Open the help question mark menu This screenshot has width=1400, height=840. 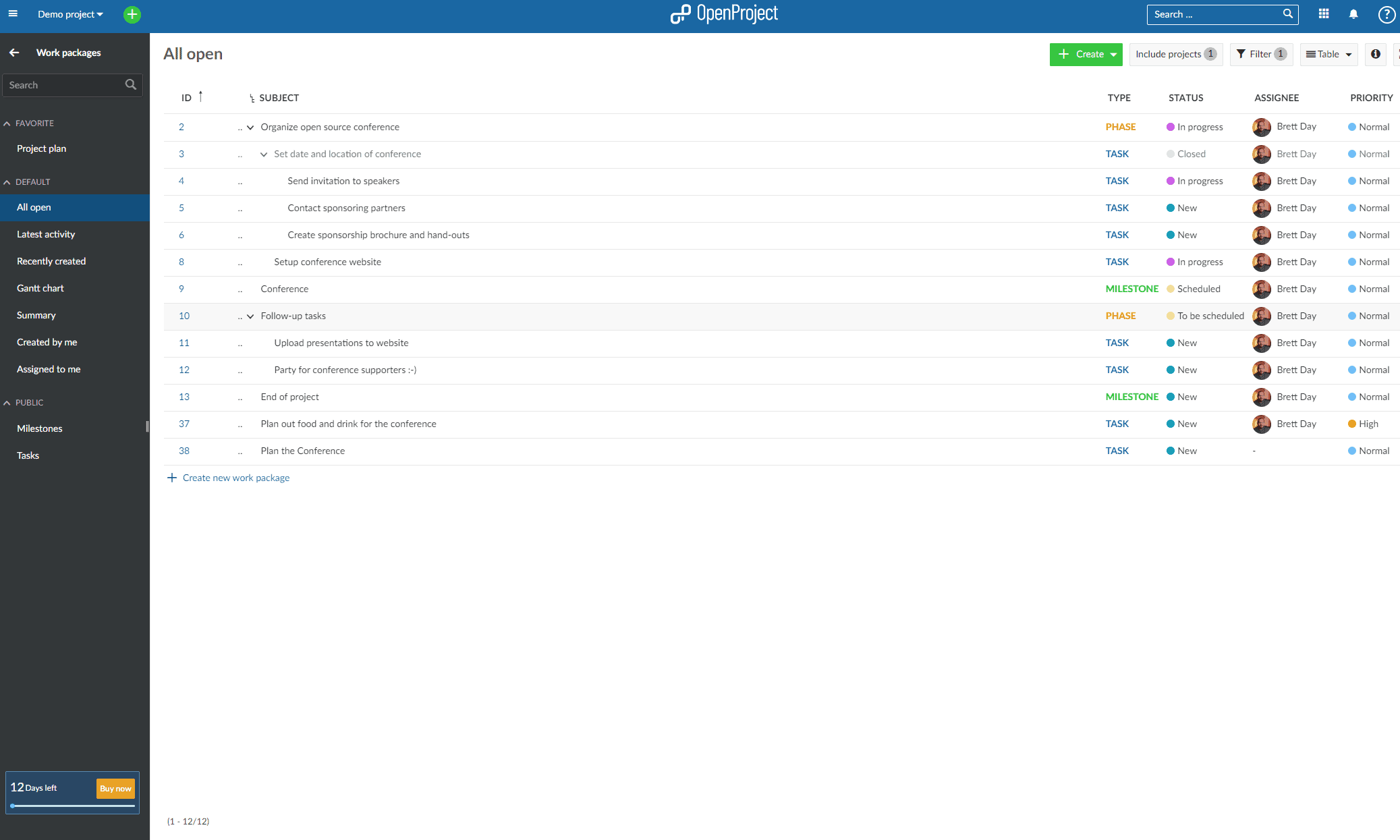[1386, 14]
